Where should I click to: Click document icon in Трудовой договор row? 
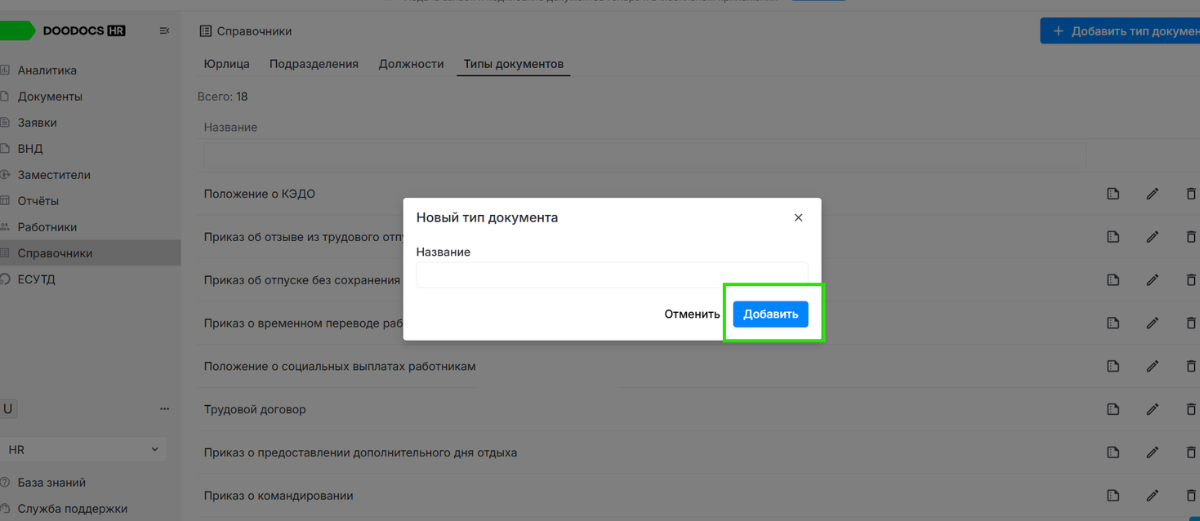point(1113,409)
